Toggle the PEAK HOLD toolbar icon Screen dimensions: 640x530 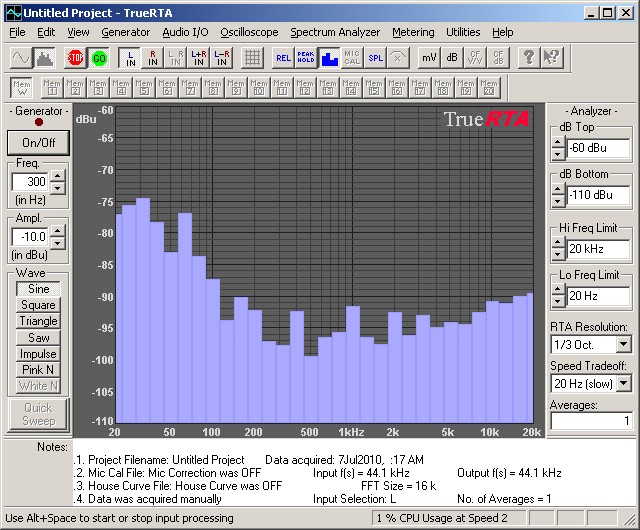coord(305,57)
